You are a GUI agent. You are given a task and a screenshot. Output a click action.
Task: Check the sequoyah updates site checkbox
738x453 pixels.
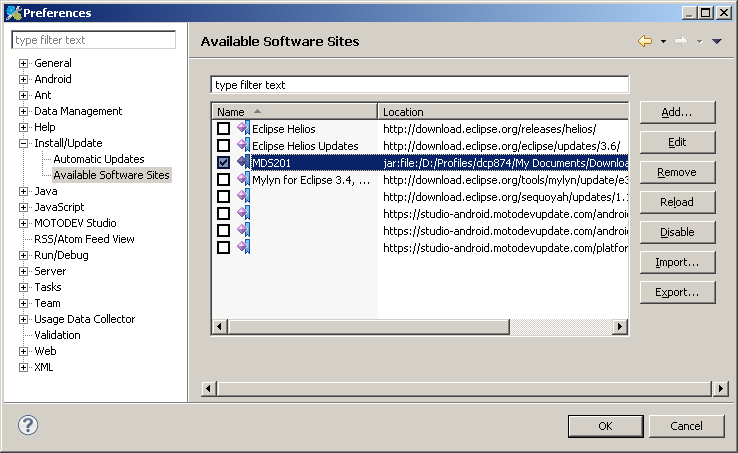click(224, 196)
